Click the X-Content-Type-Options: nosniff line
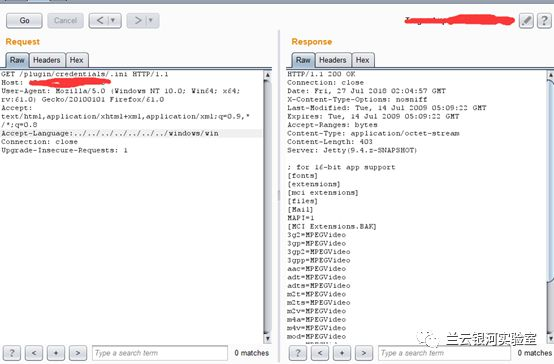This screenshot has width=554, height=364. 357,99
